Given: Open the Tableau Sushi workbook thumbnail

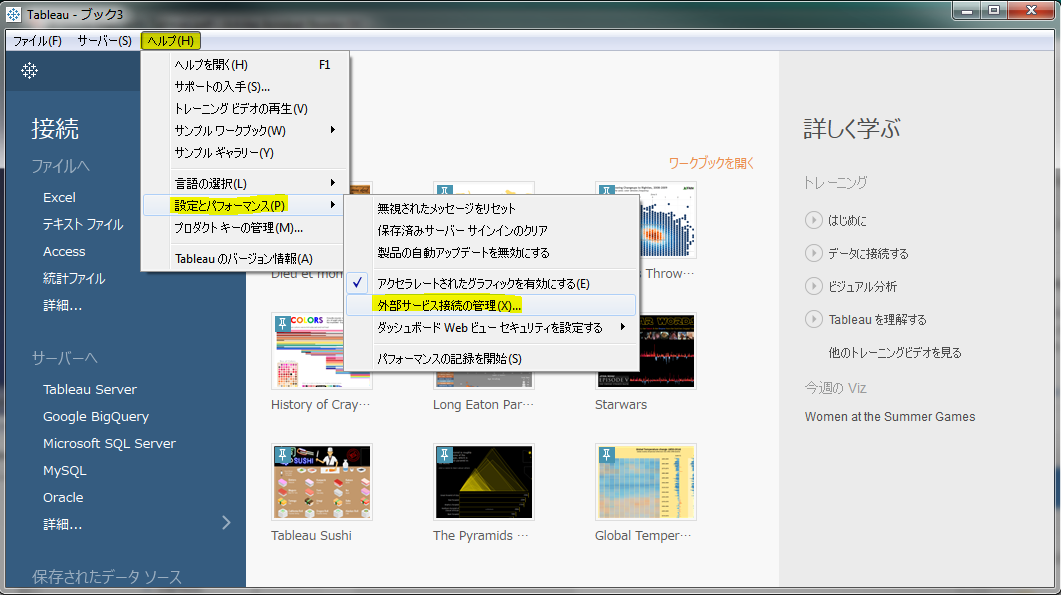Looking at the screenshot, I should (321, 482).
